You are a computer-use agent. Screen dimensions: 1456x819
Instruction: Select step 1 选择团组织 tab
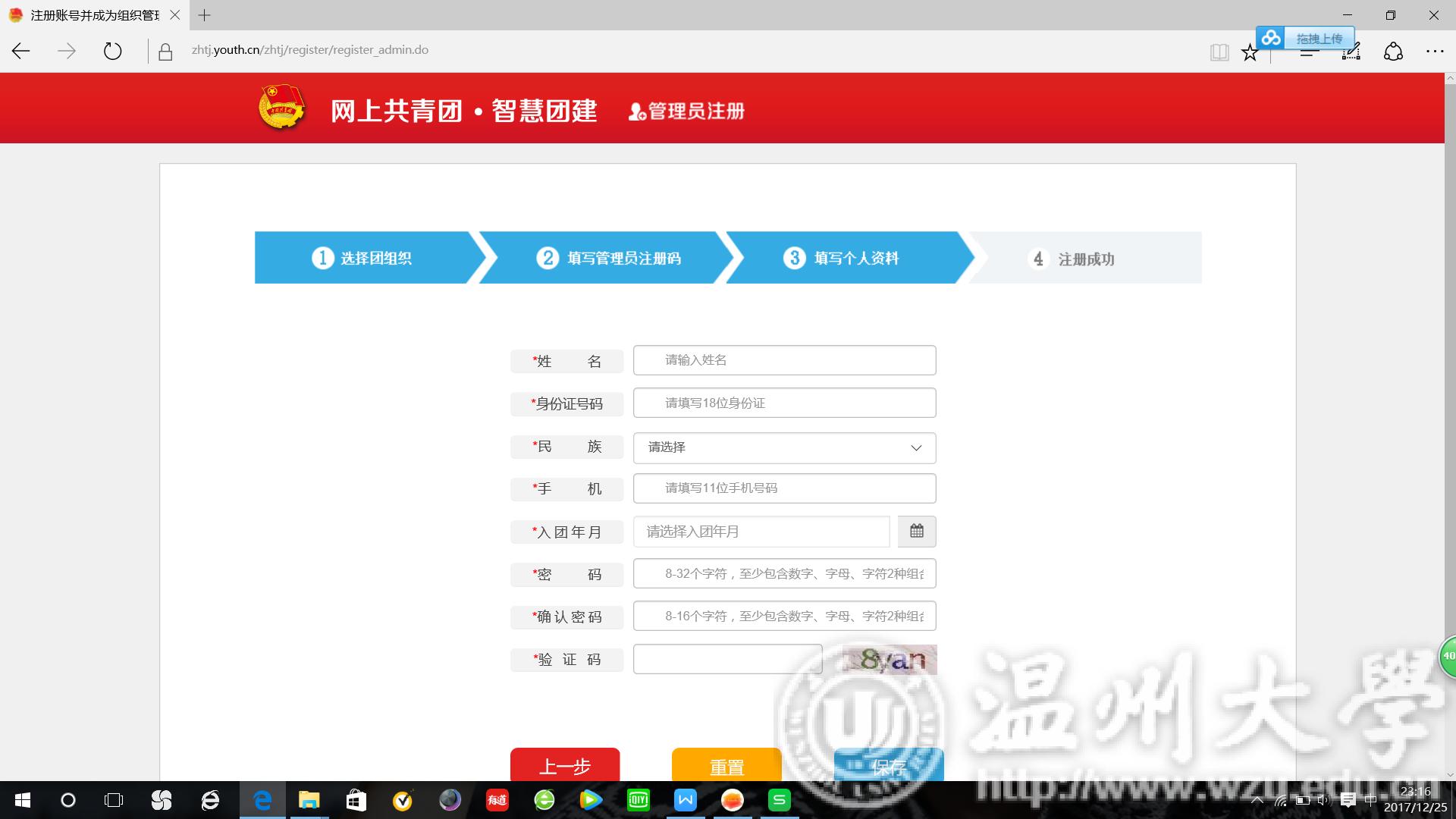point(362,258)
